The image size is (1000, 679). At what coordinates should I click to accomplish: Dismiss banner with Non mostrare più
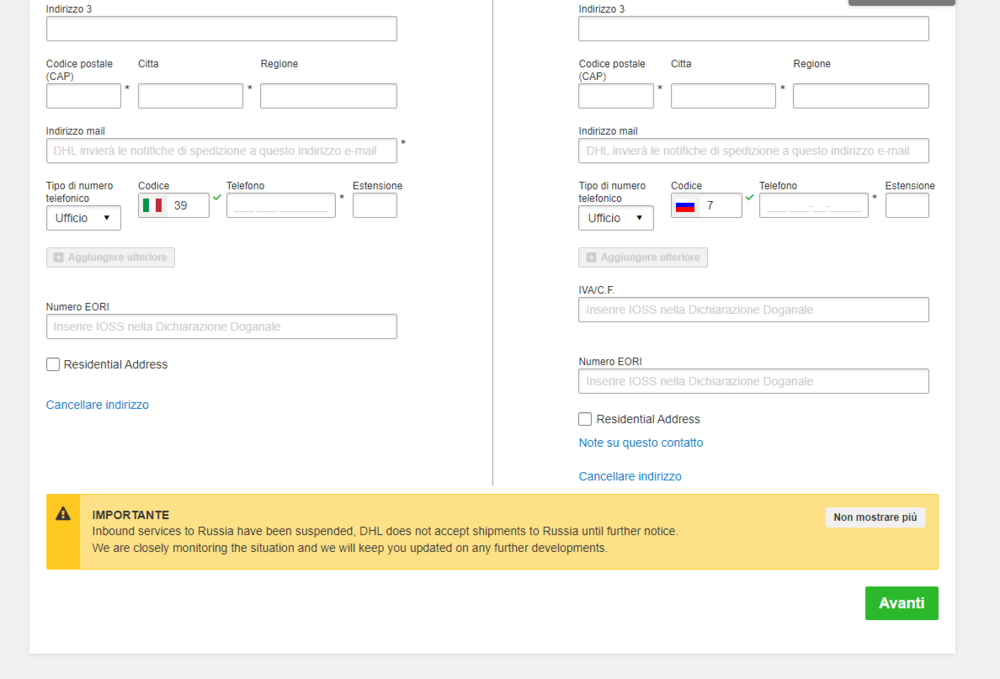coord(875,517)
